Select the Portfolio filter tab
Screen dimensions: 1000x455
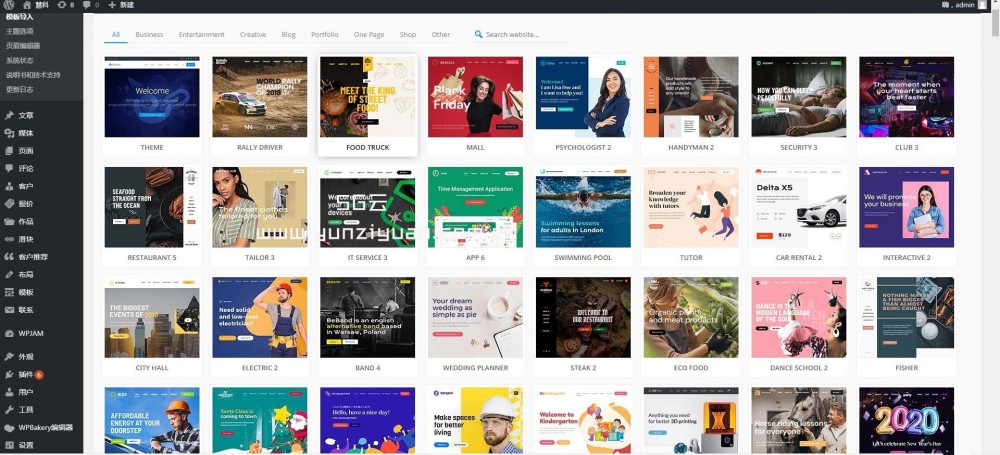[x=324, y=34]
